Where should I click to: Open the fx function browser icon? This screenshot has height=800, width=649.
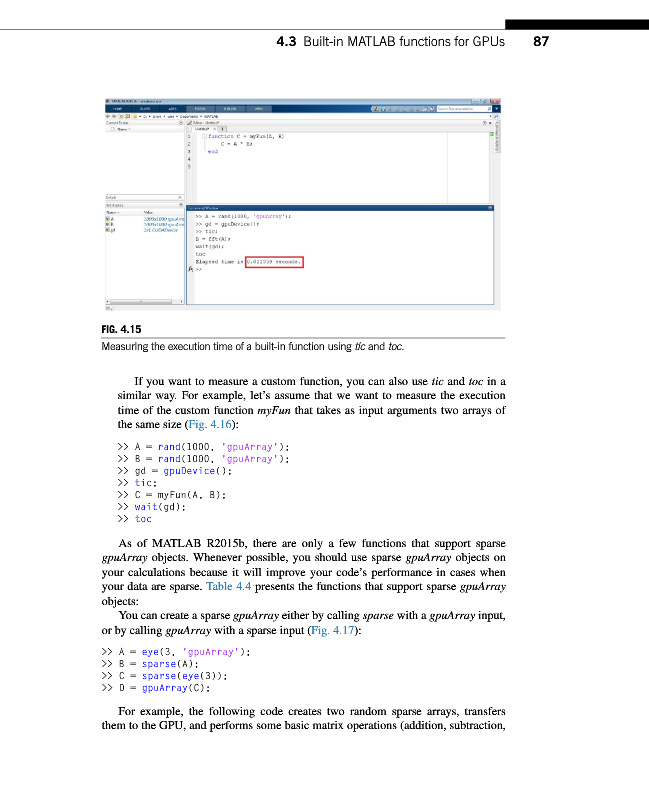pyautogui.click(x=190, y=269)
